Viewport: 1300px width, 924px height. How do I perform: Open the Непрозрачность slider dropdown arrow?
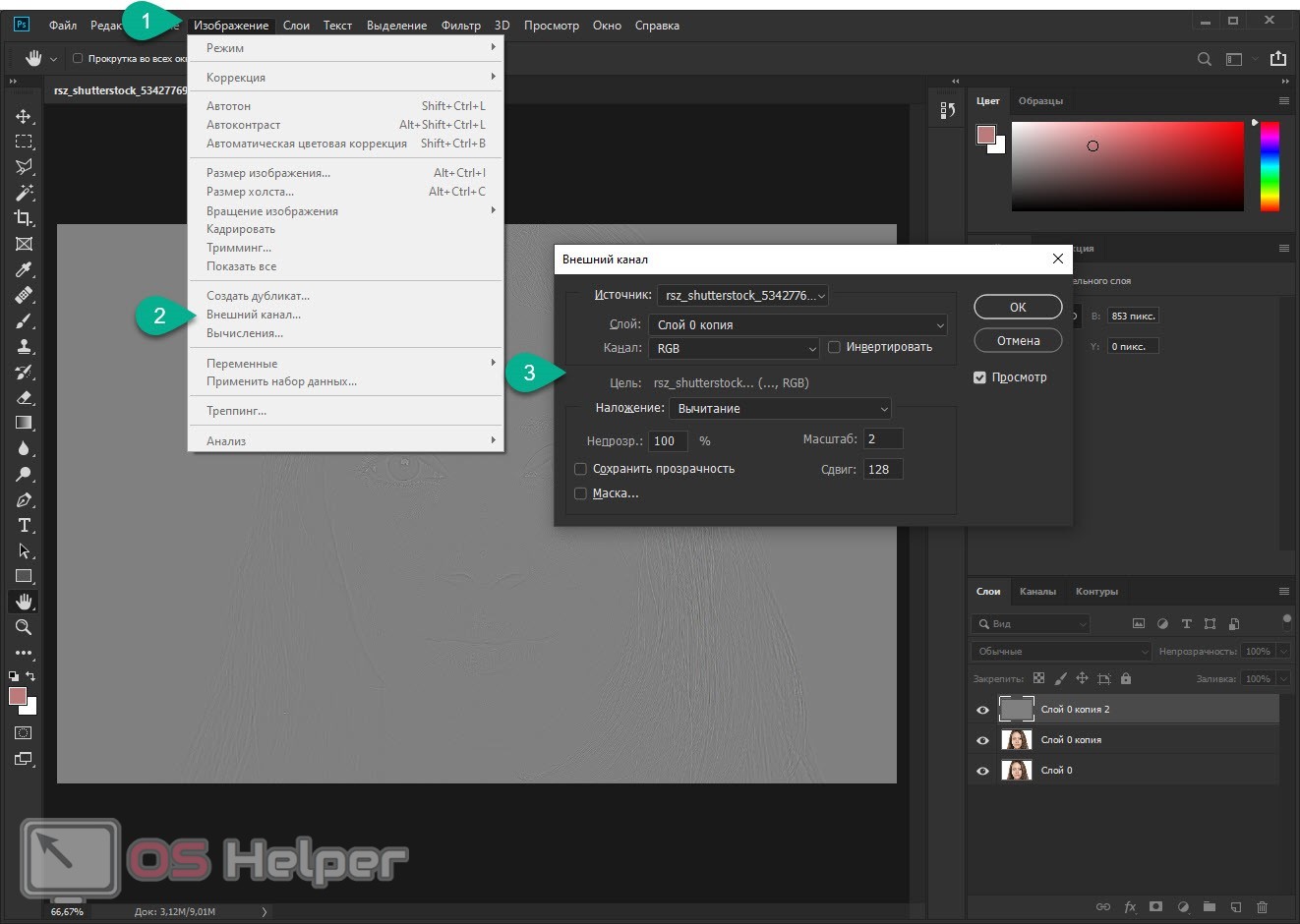pyautogui.click(x=1283, y=652)
